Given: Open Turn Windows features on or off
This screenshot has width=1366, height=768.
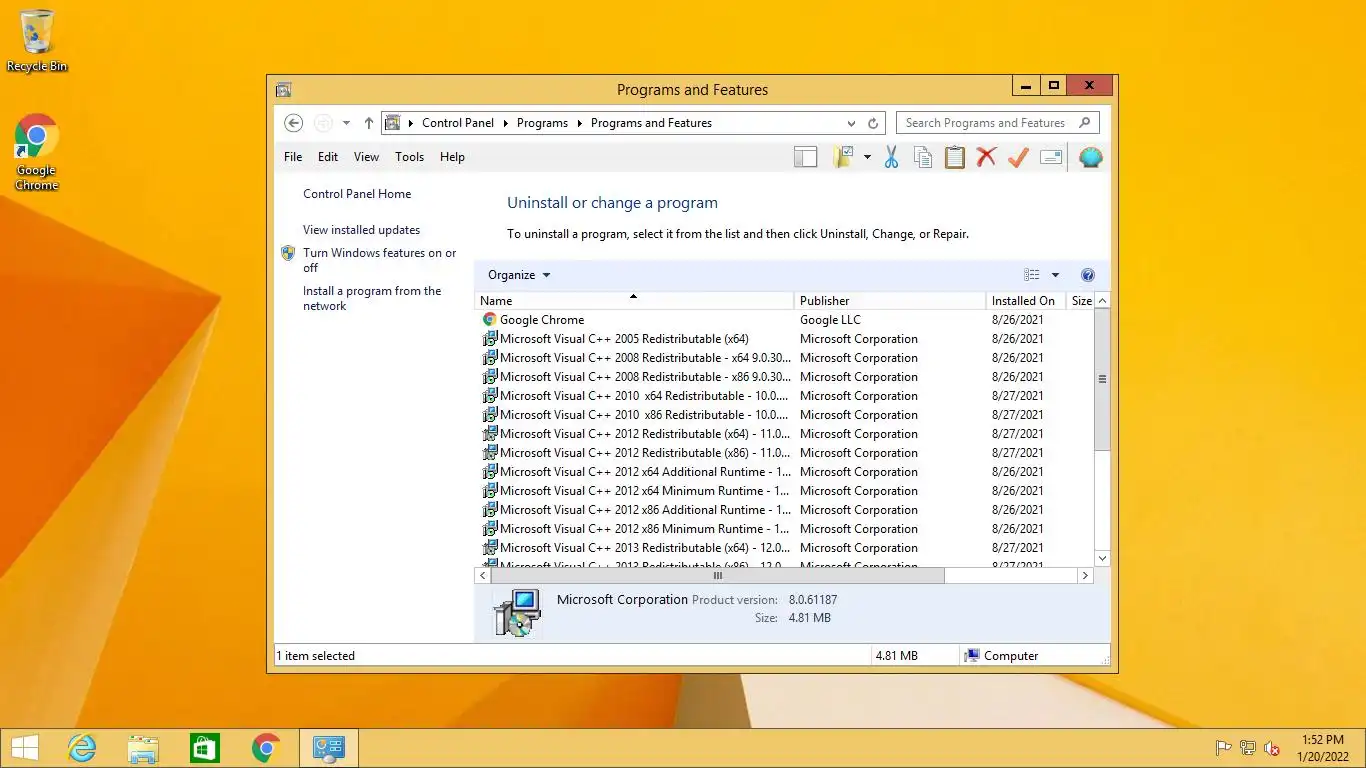Looking at the screenshot, I should click(x=380, y=260).
